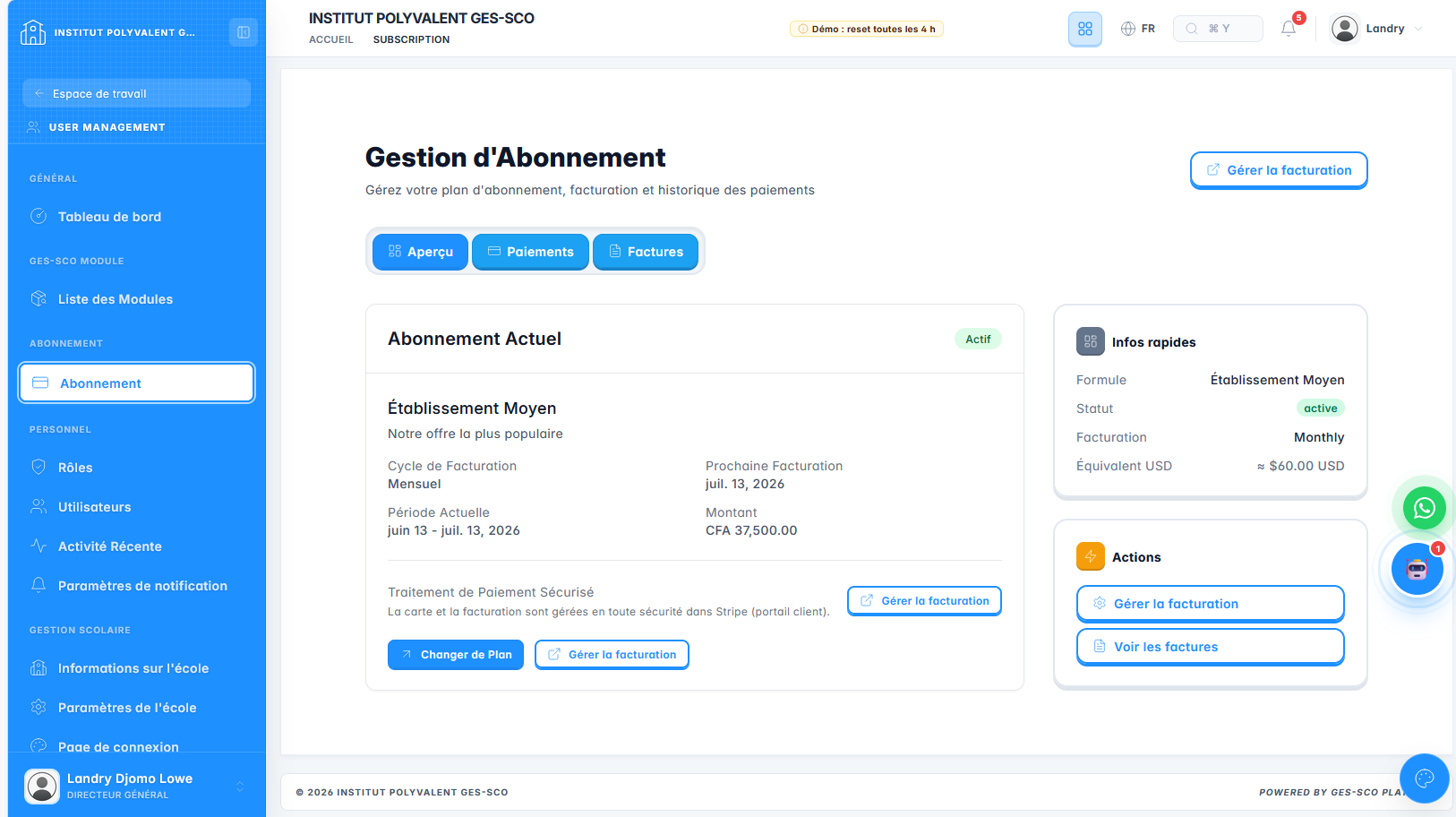Switch to the Factures tab
The width and height of the screenshot is (1456, 817).
pyautogui.click(x=645, y=252)
